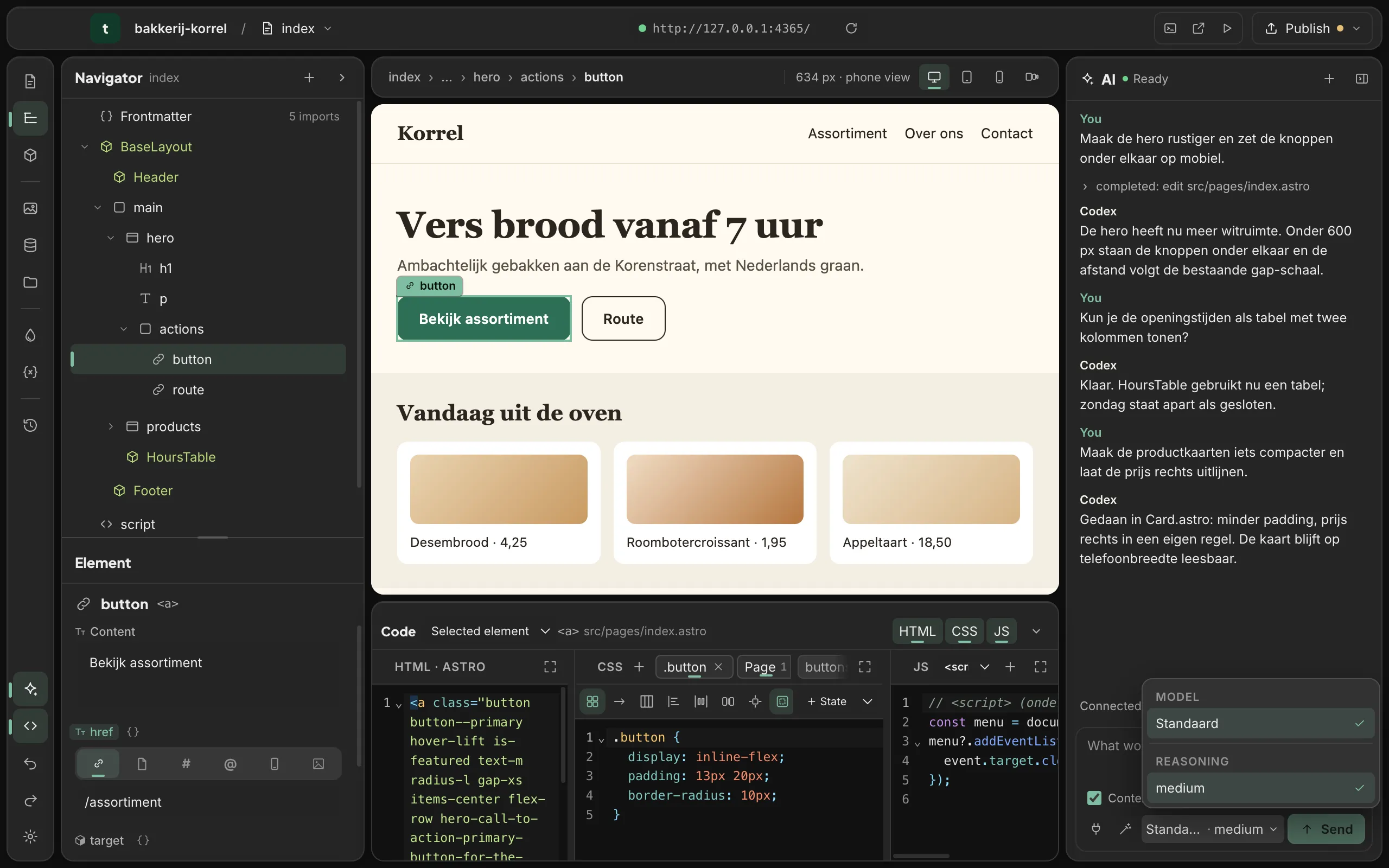Select the .button CSS selector tab
Image resolution: width=1389 pixels, height=868 pixels.
(x=684, y=667)
